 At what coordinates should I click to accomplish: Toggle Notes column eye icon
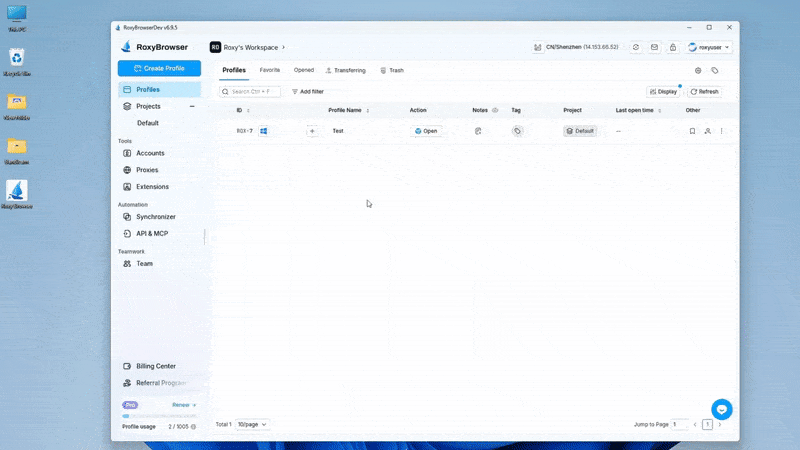495,110
